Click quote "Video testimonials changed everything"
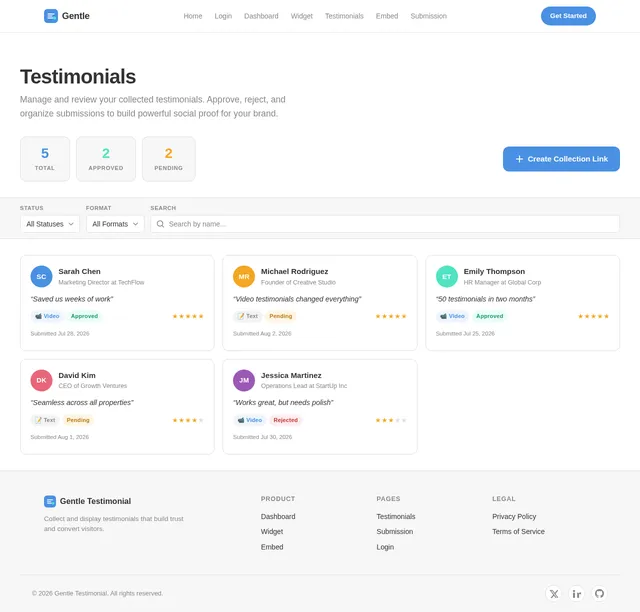 [x=297, y=299]
